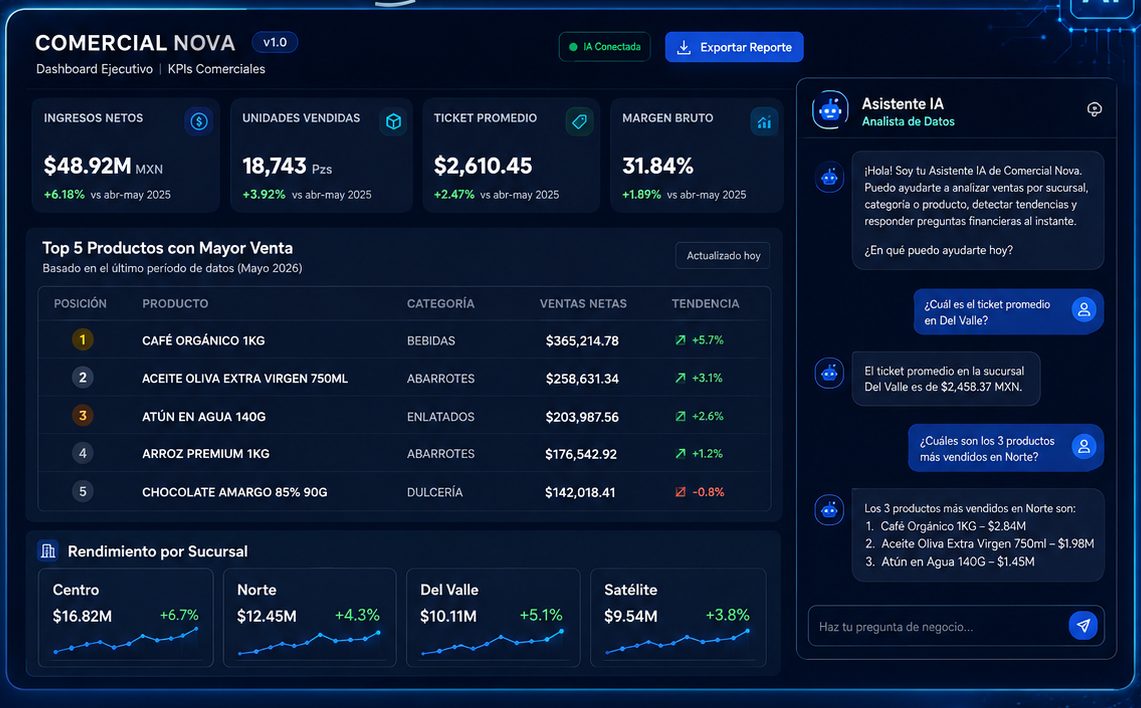The height and width of the screenshot is (708, 1141).
Task: Click the bot avatar beside Del Valle answer
Action: point(829,373)
